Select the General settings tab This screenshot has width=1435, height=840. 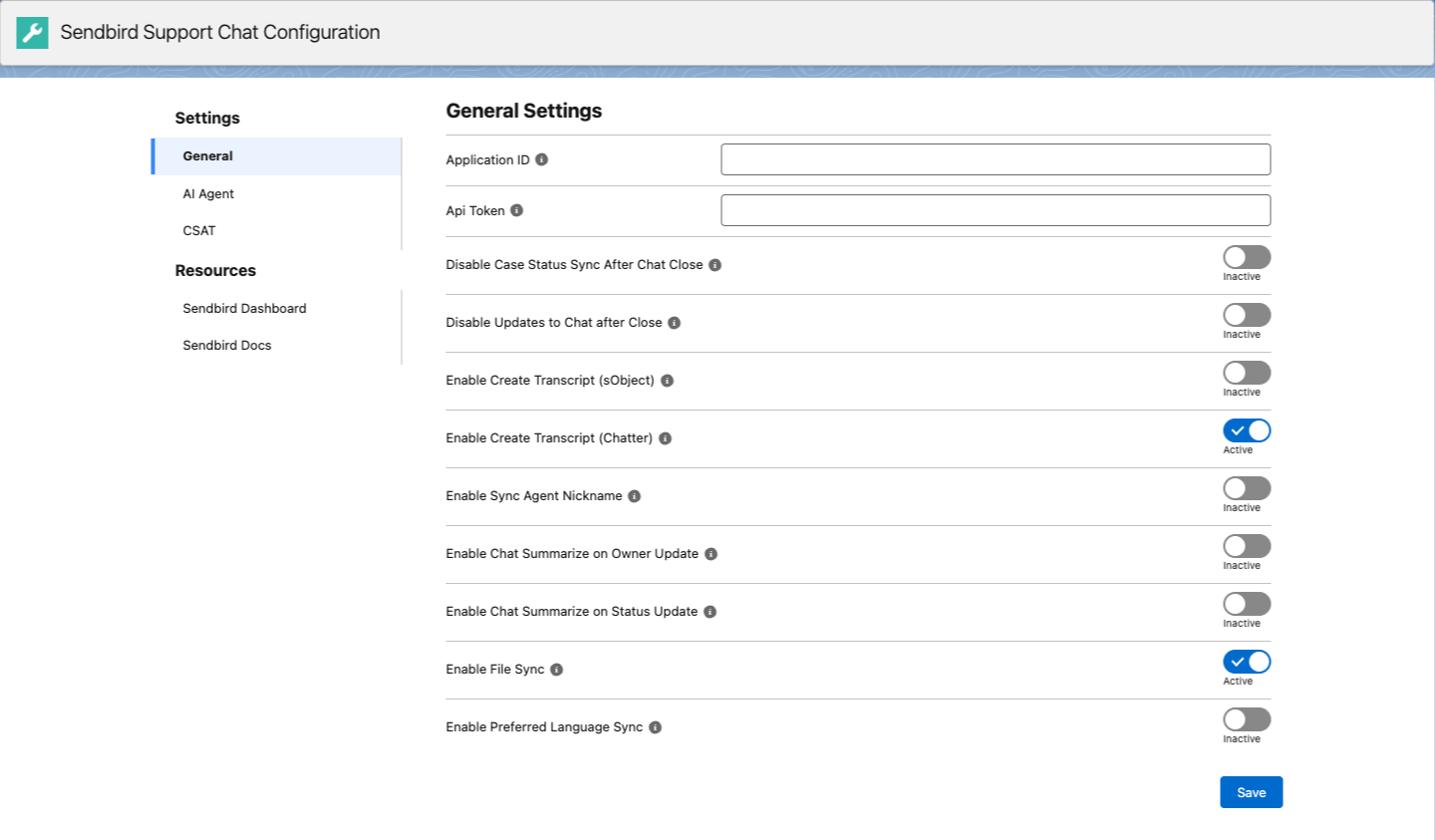coord(276,156)
